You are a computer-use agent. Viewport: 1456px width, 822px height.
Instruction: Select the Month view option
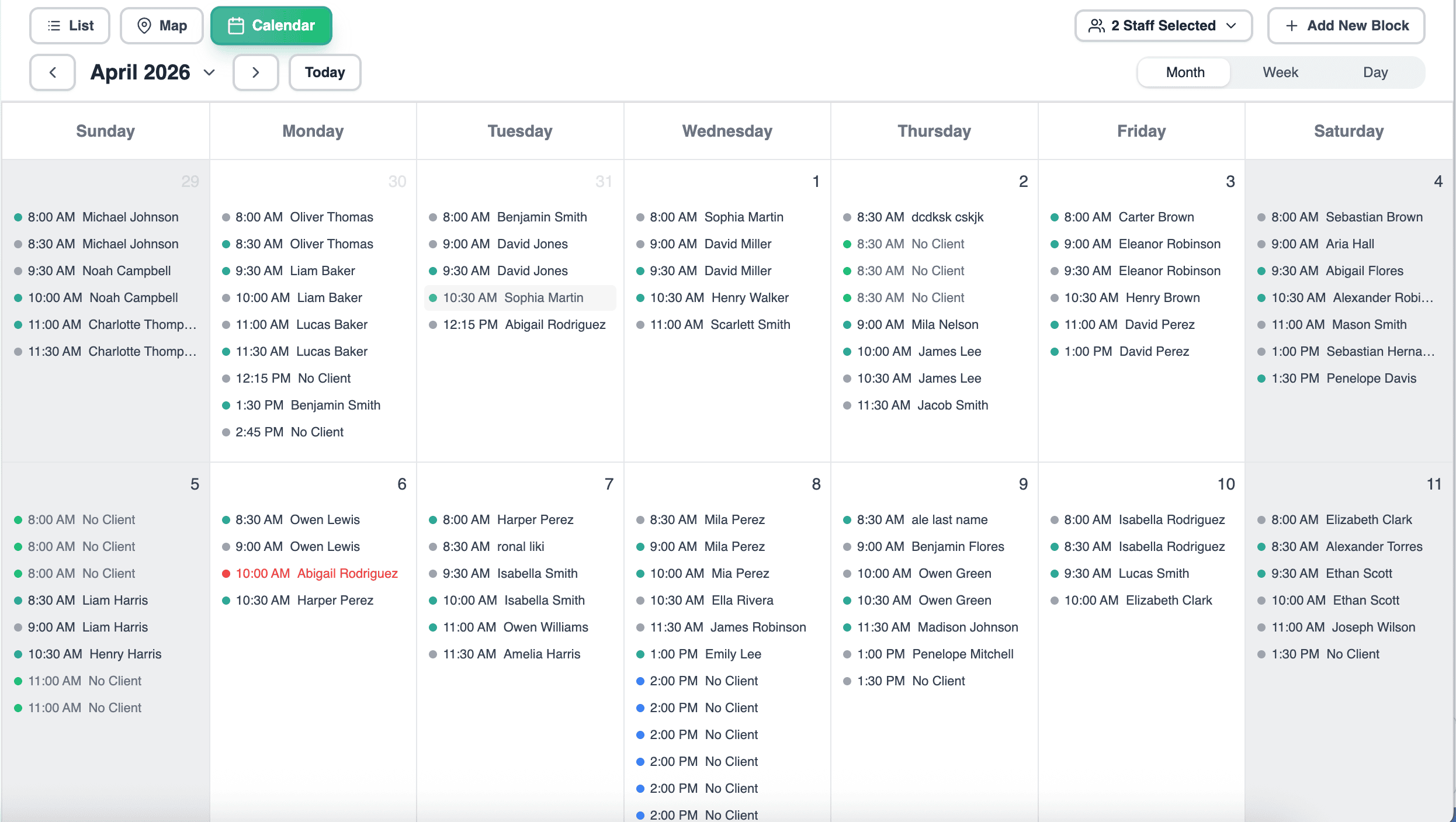pyautogui.click(x=1185, y=72)
